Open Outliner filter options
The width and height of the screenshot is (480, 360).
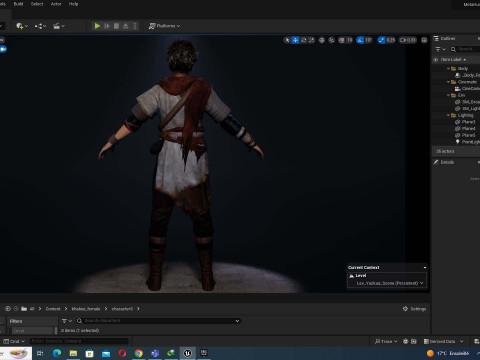pos(440,49)
